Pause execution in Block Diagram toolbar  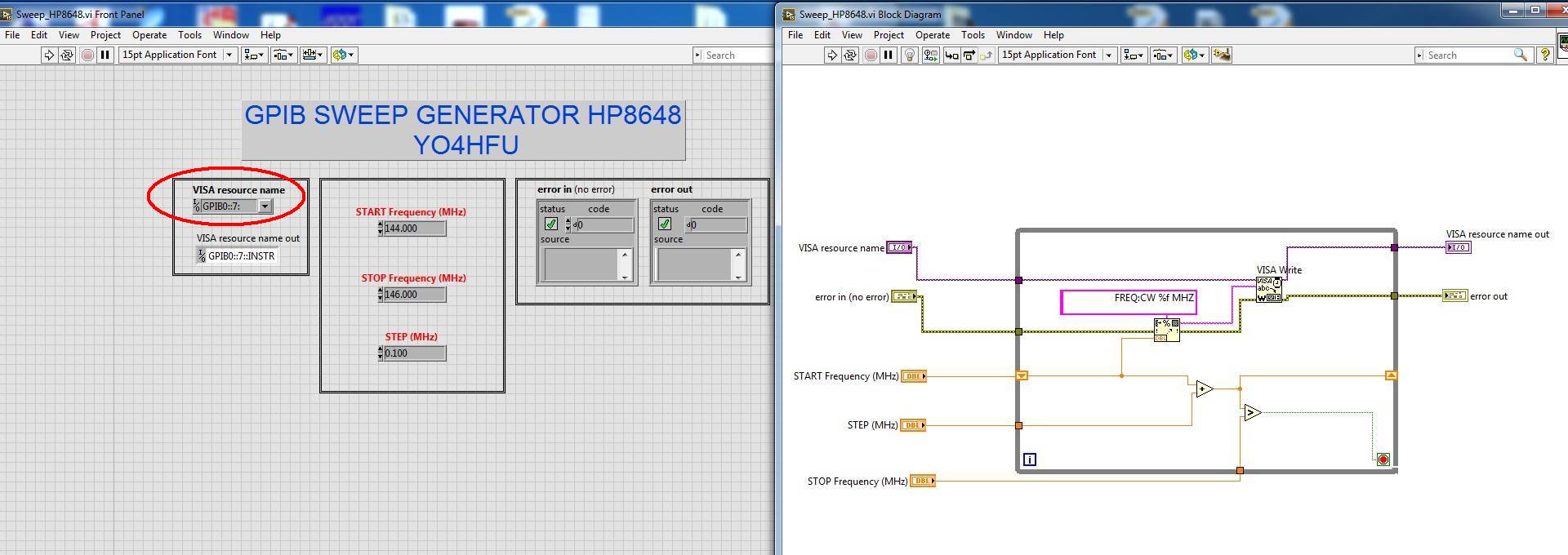coord(889,55)
